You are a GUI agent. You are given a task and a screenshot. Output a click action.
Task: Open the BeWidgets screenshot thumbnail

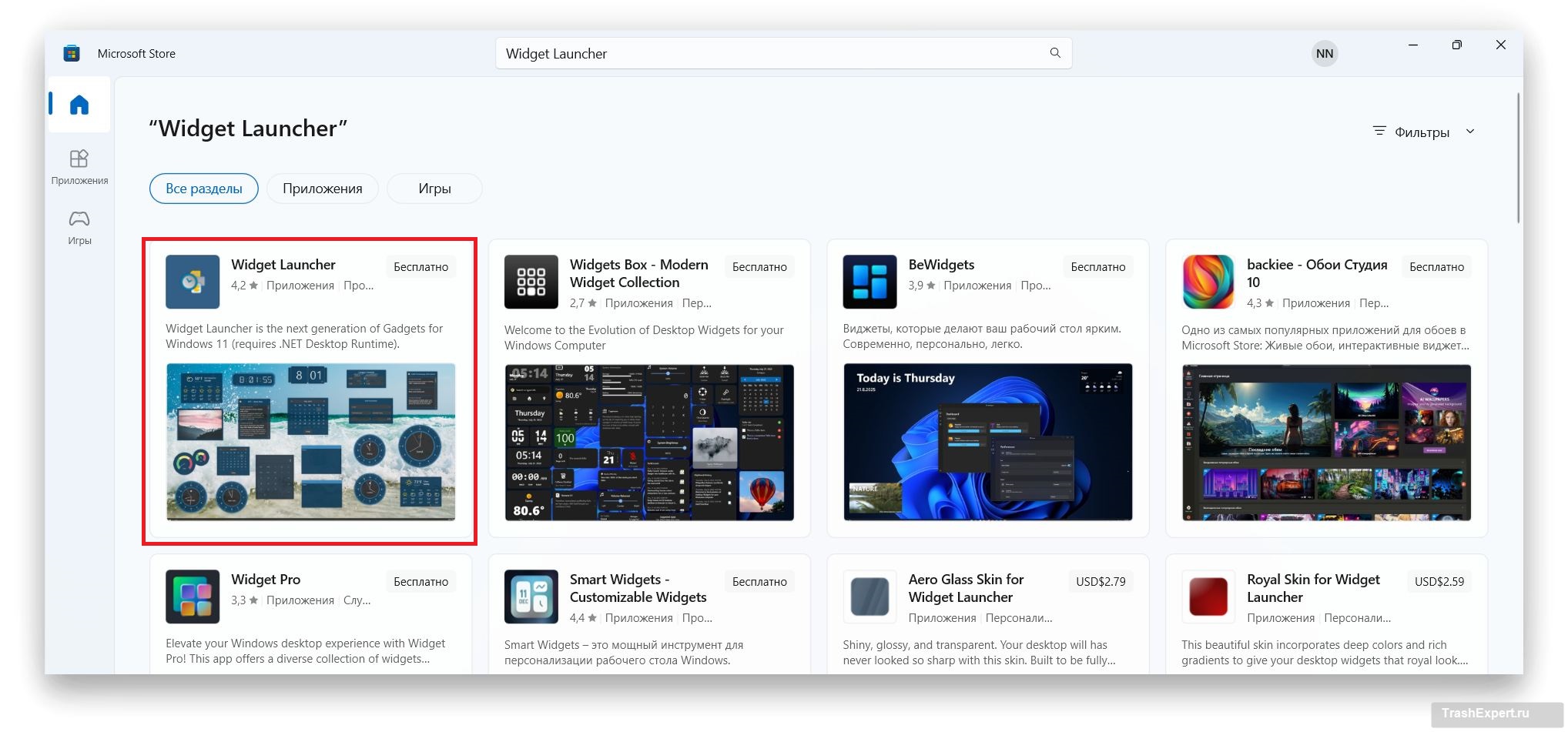point(987,442)
